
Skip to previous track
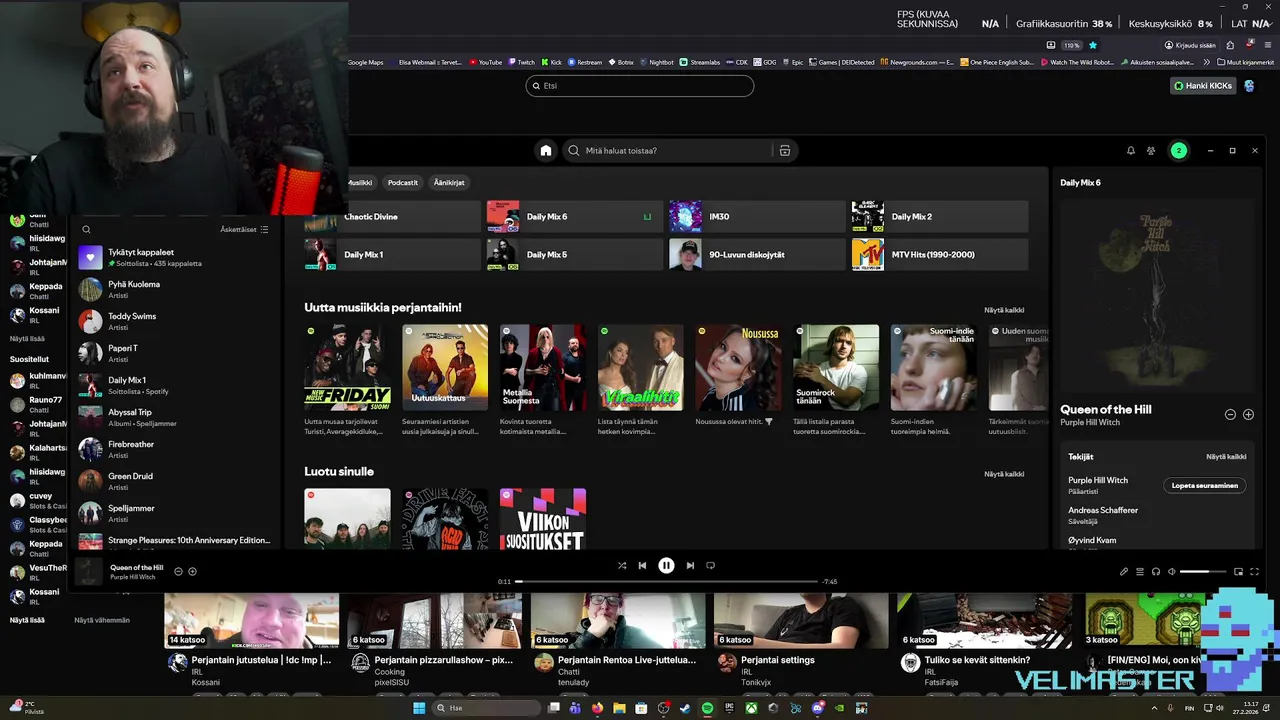[x=642, y=566]
